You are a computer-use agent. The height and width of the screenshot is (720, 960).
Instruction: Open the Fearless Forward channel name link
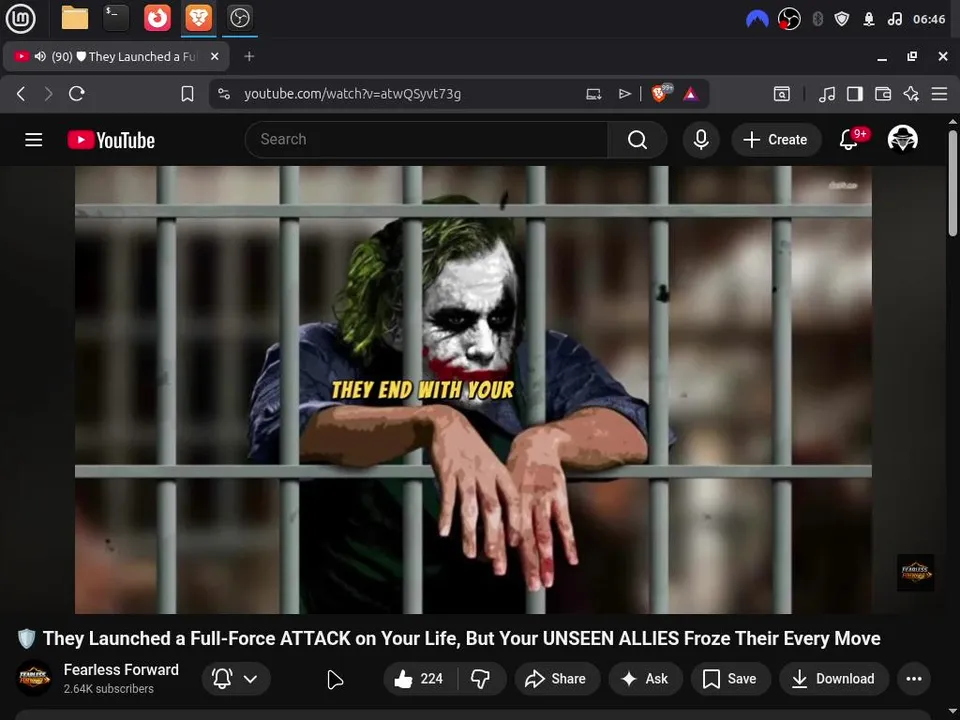pyautogui.click(x=121, y=670)
